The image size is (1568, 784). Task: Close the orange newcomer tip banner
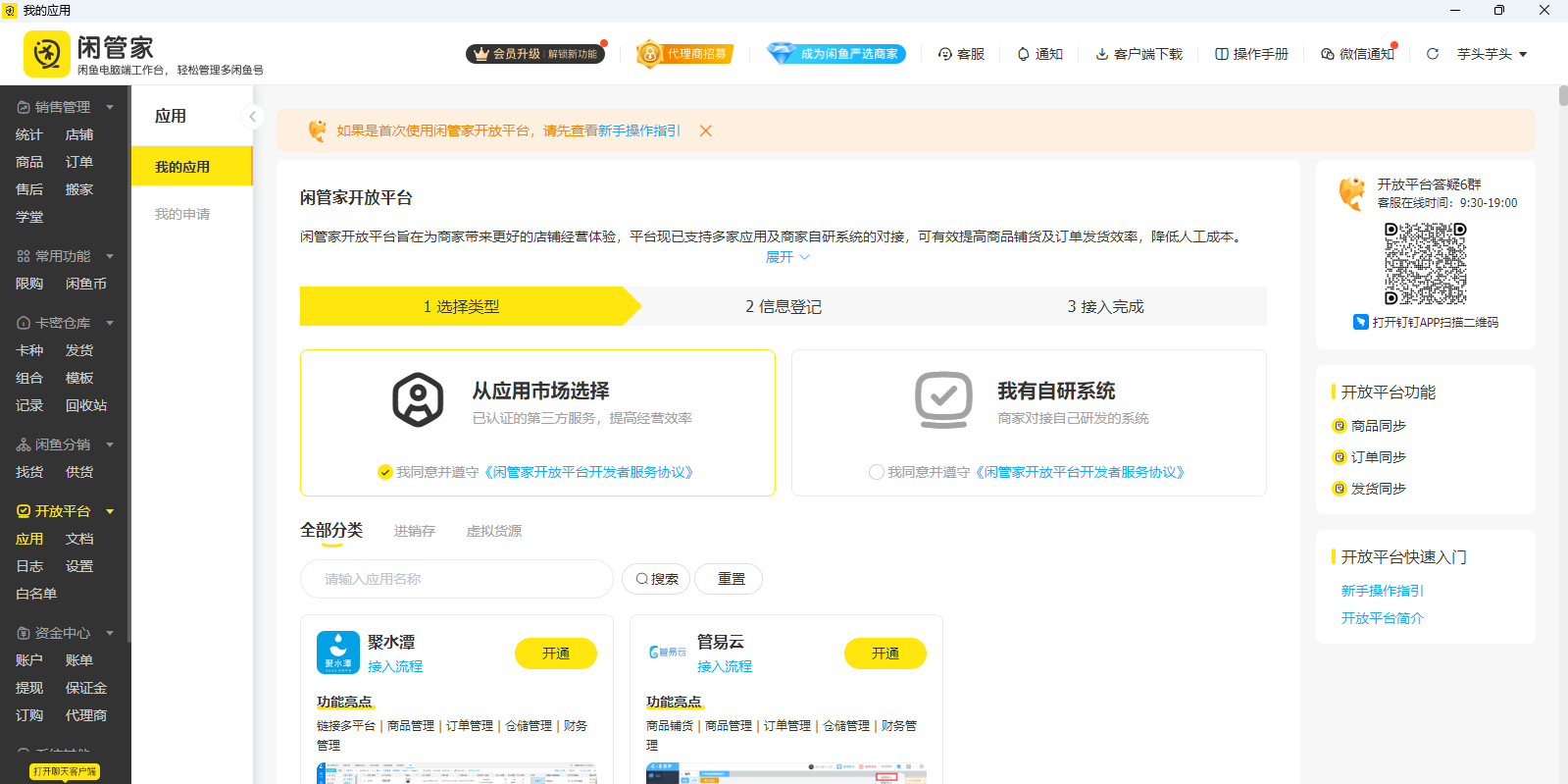click(x=706, y=131)
